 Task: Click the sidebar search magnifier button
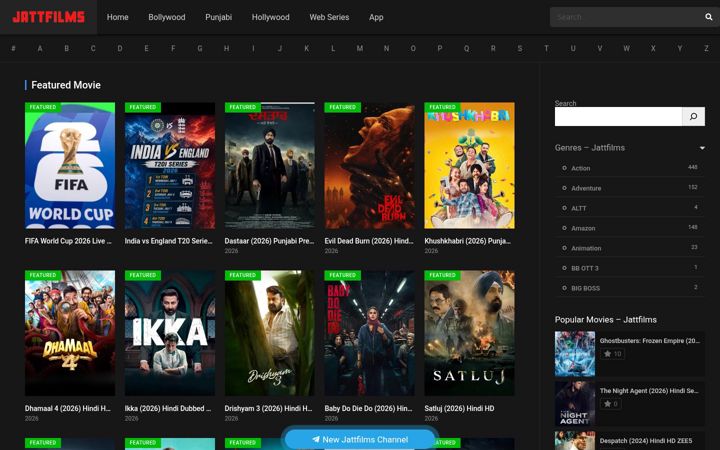693,117
